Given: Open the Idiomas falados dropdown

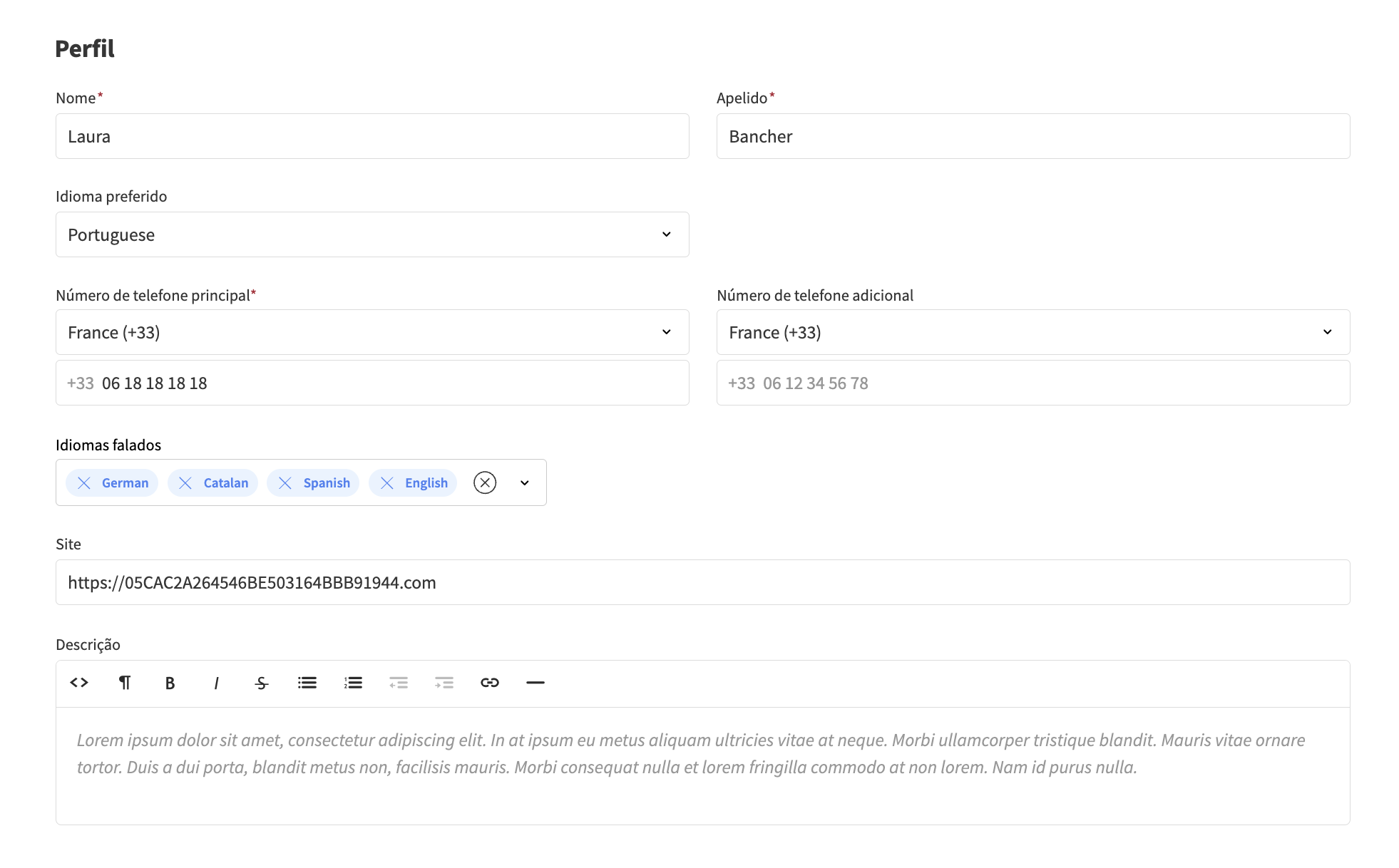Looking at the screenshot, I should pyautogui.click(x=524, y=482).
